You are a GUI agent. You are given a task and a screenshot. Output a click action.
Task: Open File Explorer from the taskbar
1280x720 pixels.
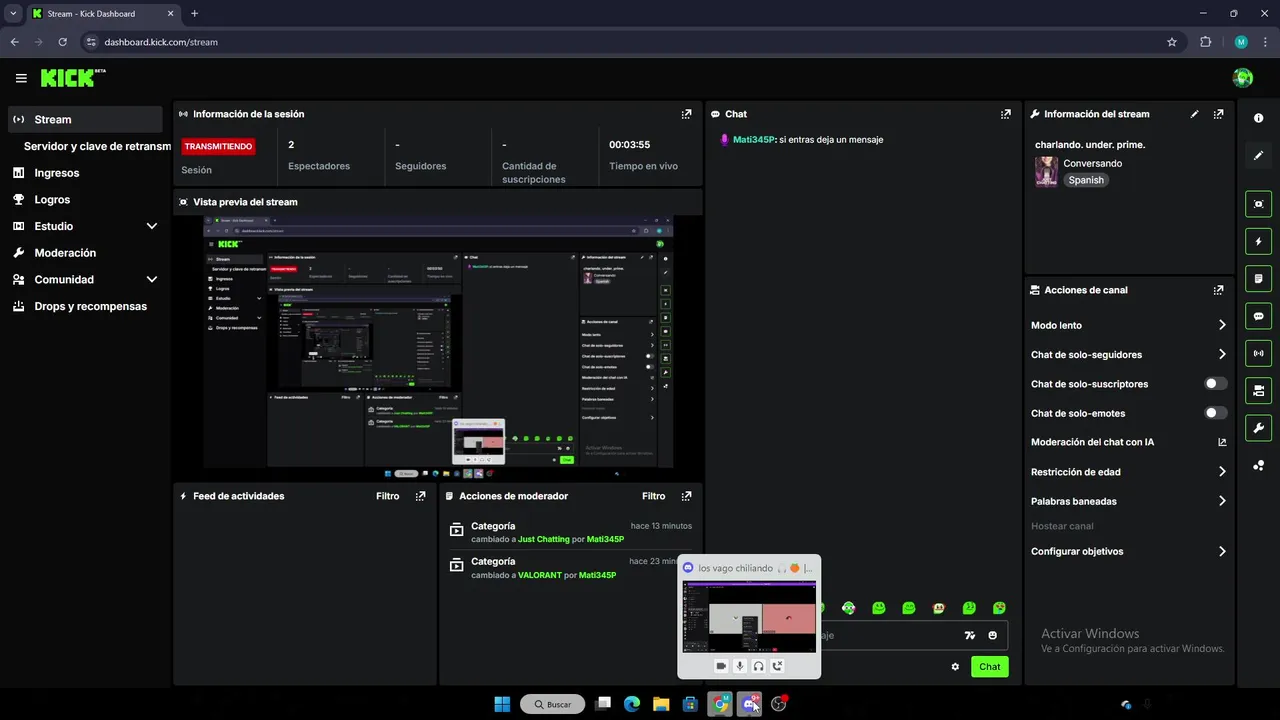pyautogui.click(x=661, y=704)
